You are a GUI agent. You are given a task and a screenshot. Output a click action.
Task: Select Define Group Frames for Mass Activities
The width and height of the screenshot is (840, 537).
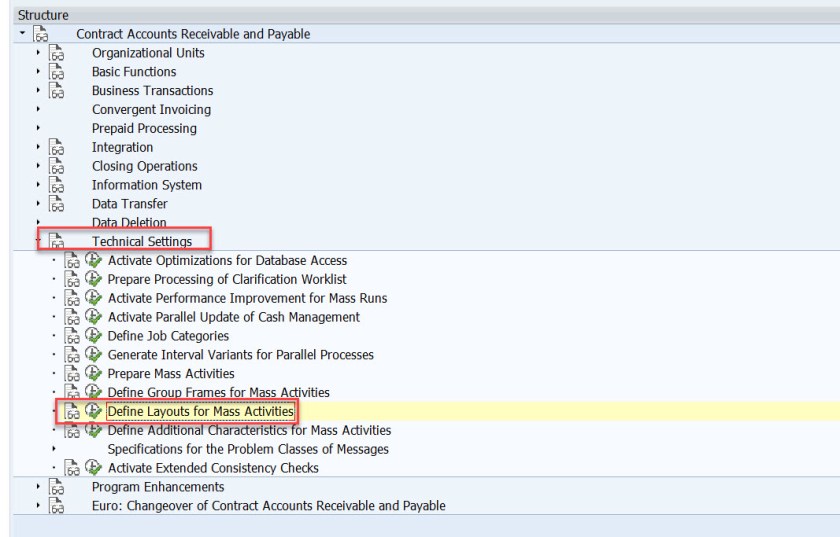[218, 392]
